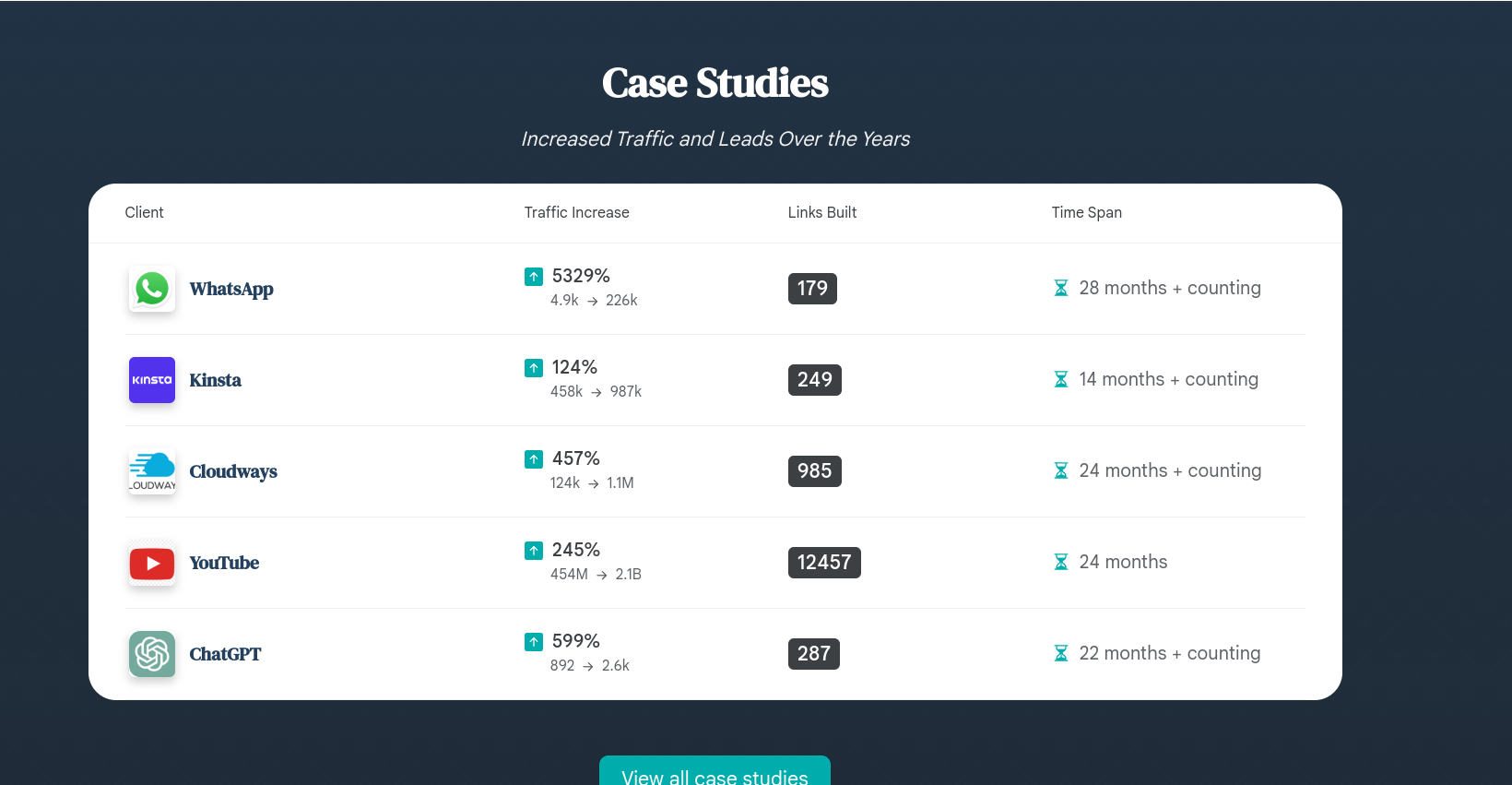Click the Links Built column header

coord(822,212)
